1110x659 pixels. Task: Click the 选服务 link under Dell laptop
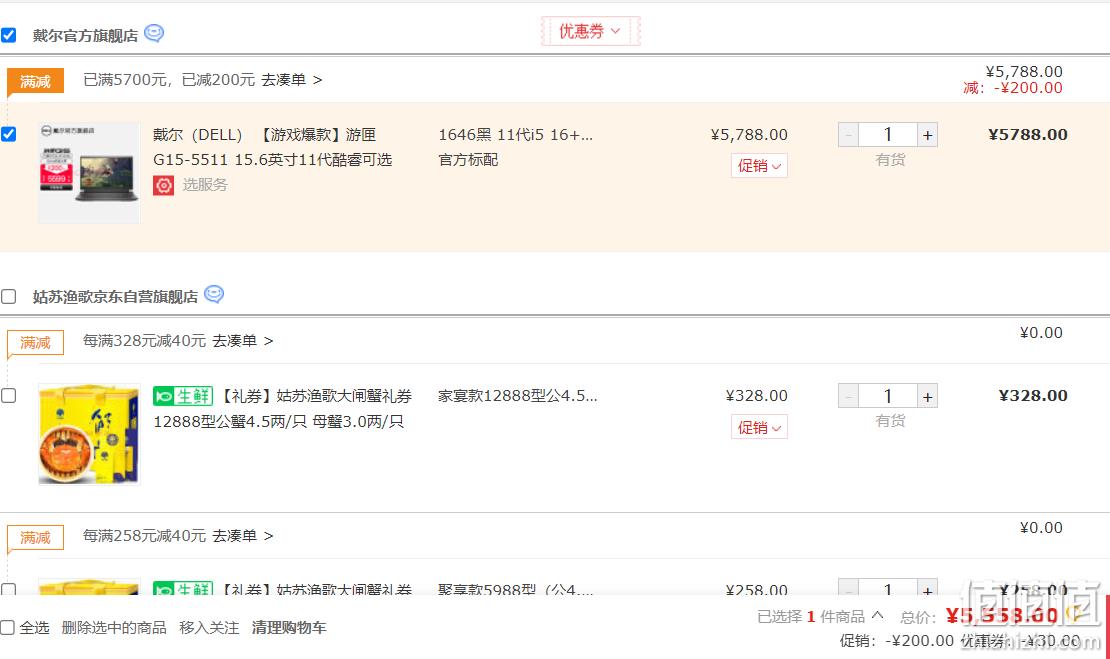click(x=205, y=185)
